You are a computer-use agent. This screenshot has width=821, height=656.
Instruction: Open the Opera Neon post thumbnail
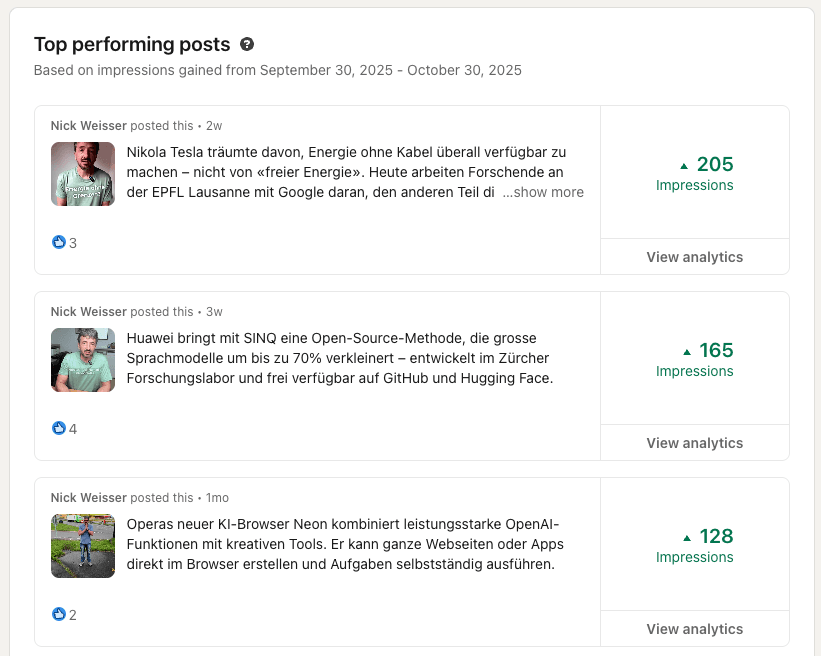coord(83,546)
